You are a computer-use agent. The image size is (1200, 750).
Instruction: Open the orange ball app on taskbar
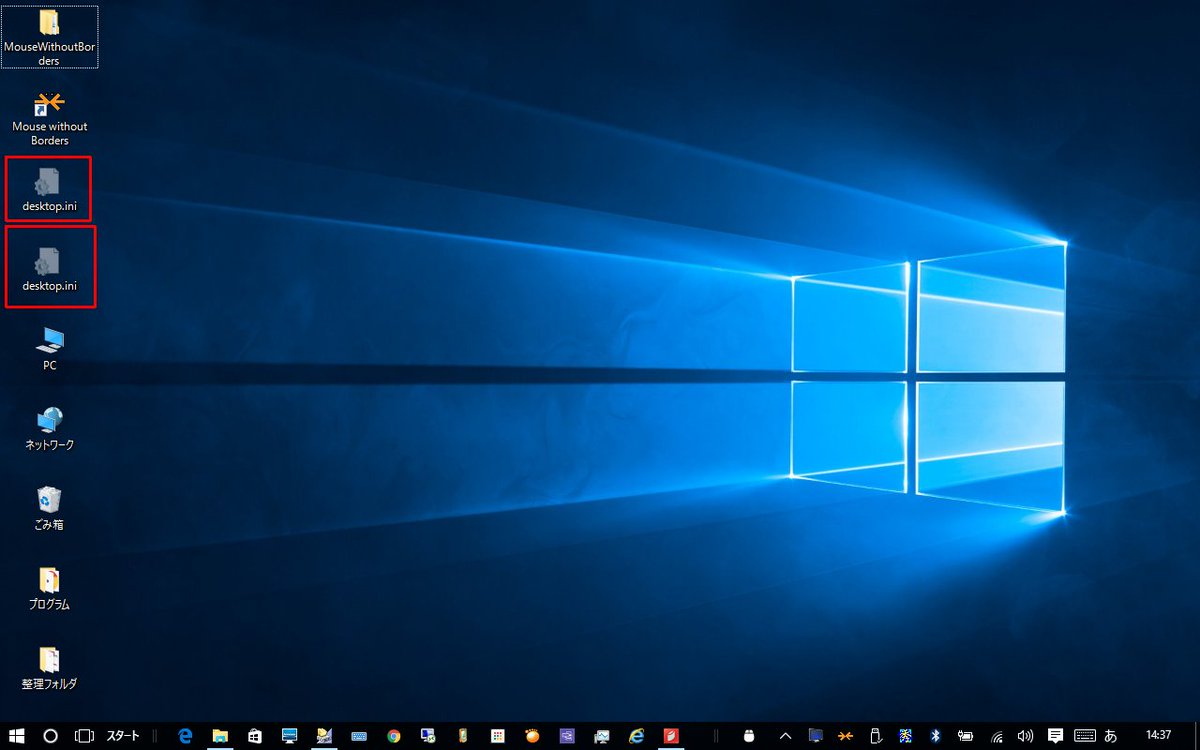click(532, 735)
